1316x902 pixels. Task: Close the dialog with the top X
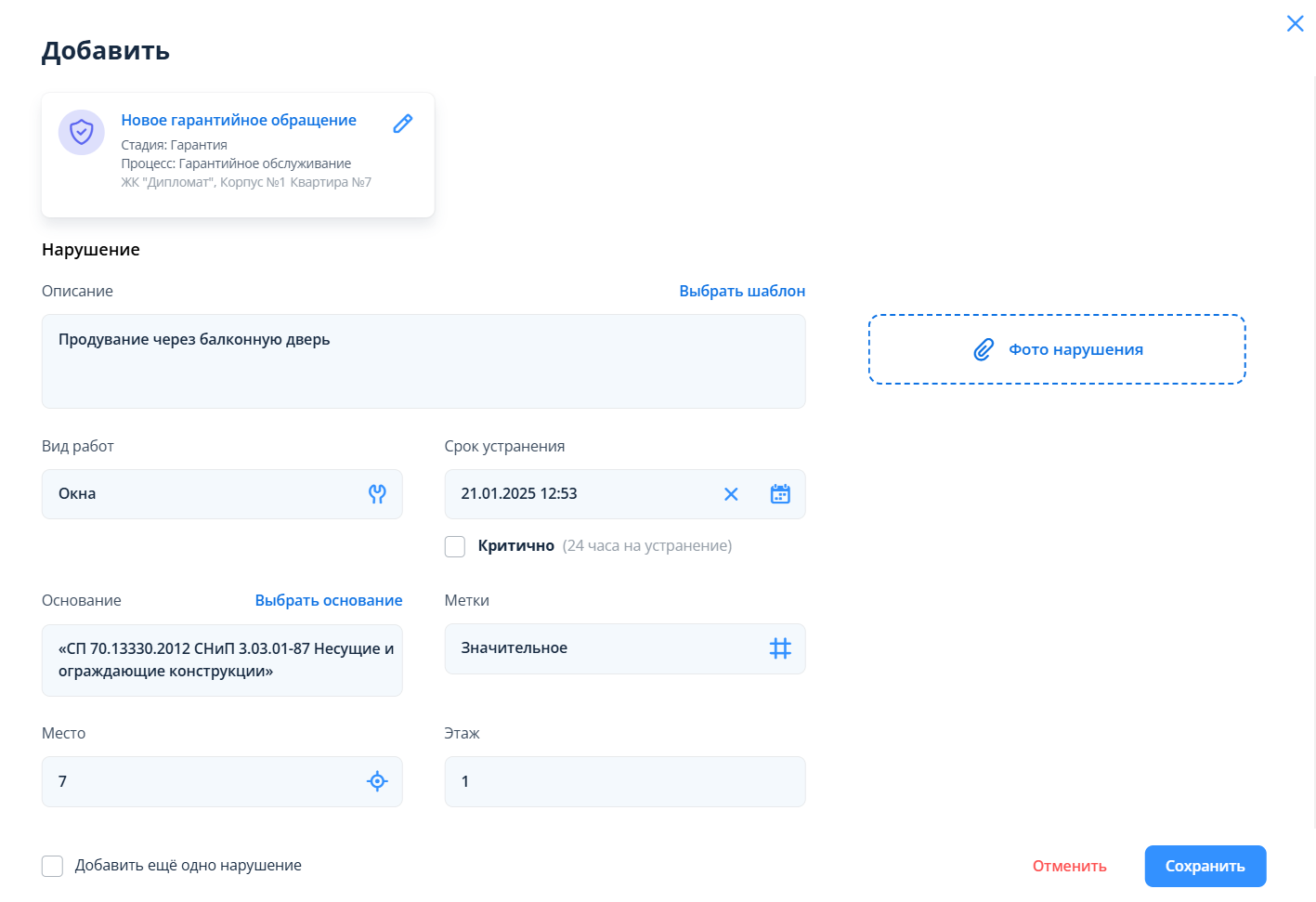(1295, 23)
